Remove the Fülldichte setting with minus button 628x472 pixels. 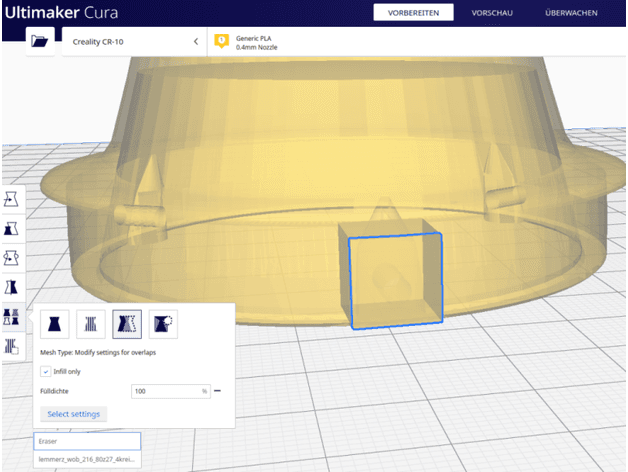pyautogui.click(x=217, y=391)
